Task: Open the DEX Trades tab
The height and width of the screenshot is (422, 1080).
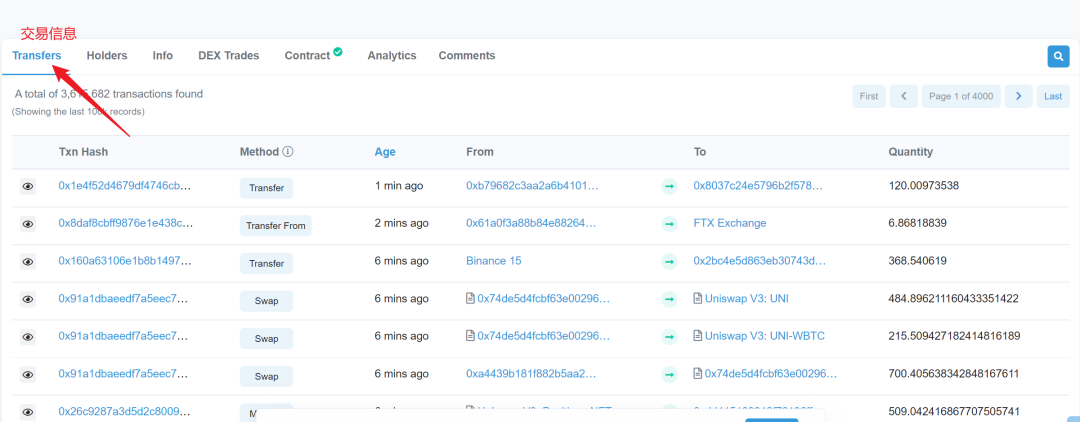Action: (229, 56)
